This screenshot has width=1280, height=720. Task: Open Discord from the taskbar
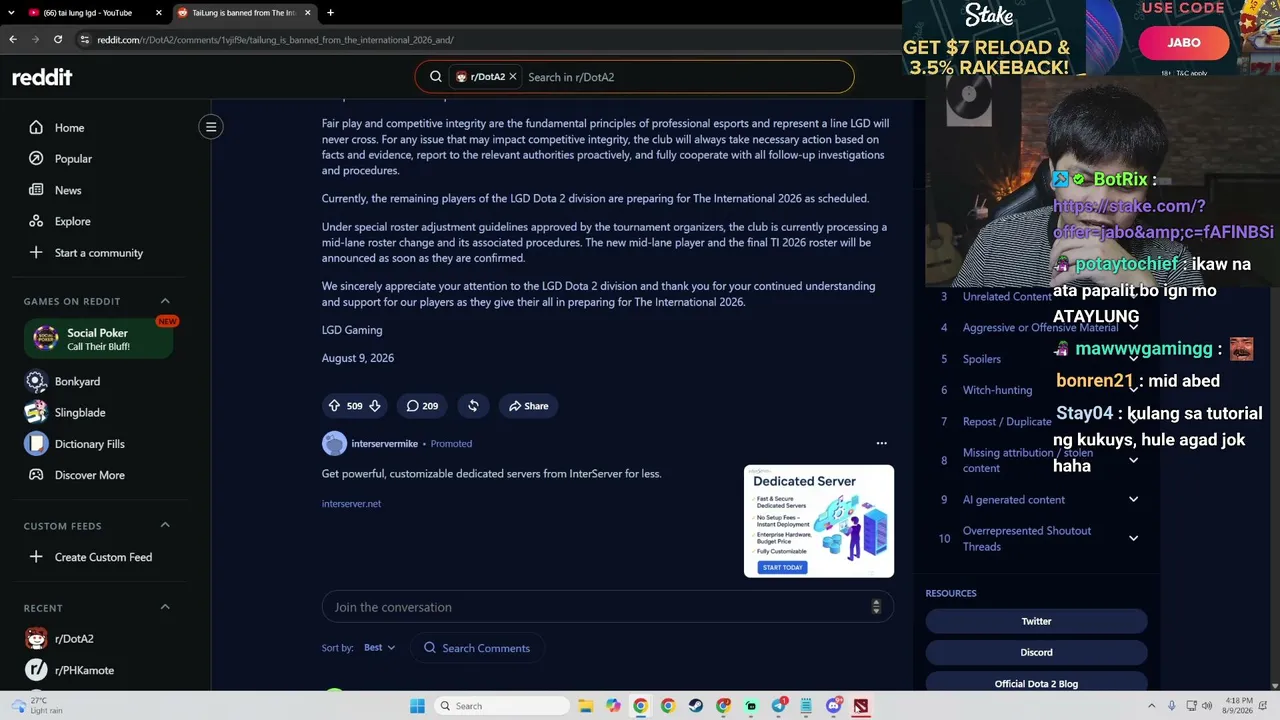[x=833, y=706]
